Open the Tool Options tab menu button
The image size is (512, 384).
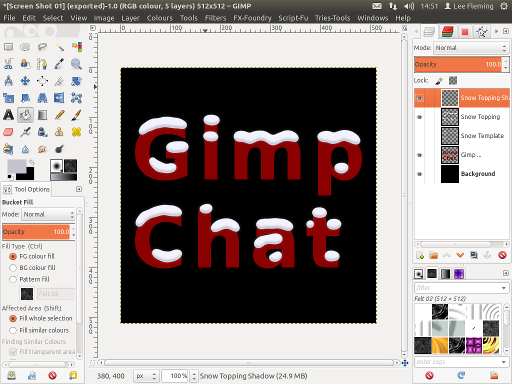79,189
